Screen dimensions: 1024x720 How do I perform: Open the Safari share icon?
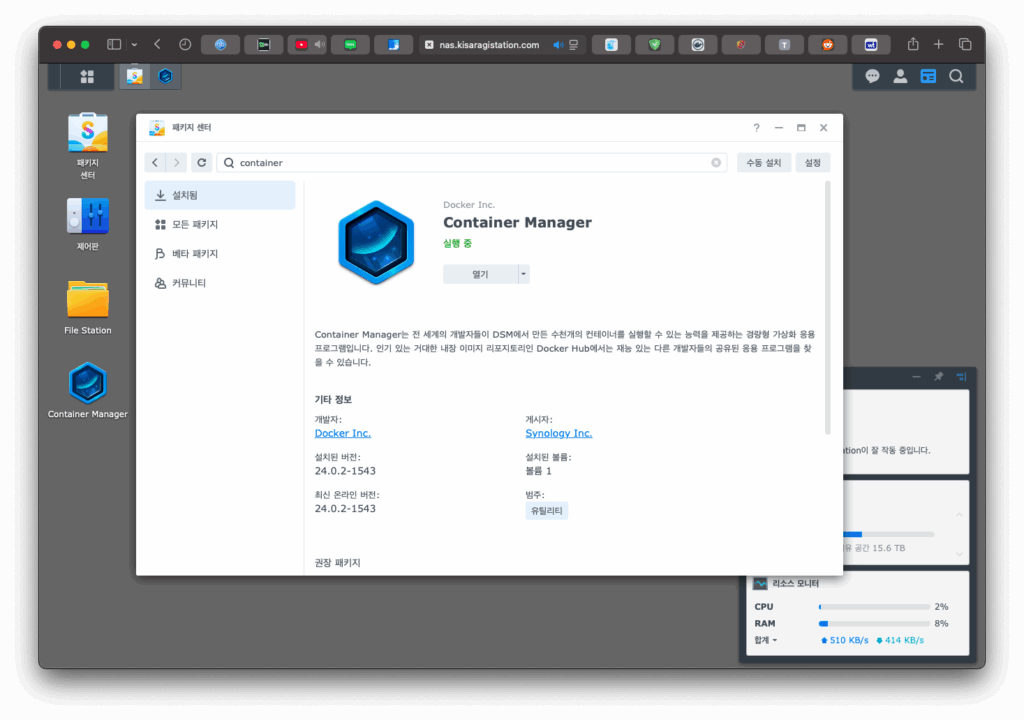coord(913,44)
